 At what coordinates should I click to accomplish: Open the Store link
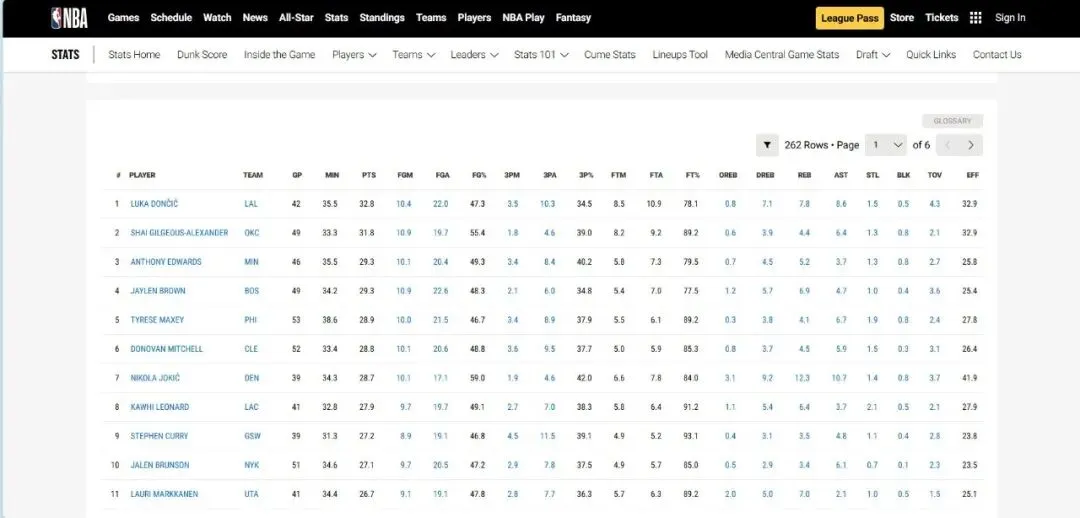click(902, 18)
